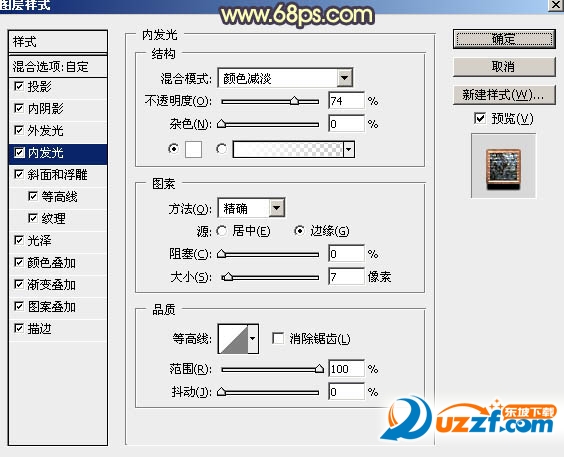The height and width of the screenshot is (457, 564).
Task: Click the 范围 field showing 100
Action: tap(346, 369)
